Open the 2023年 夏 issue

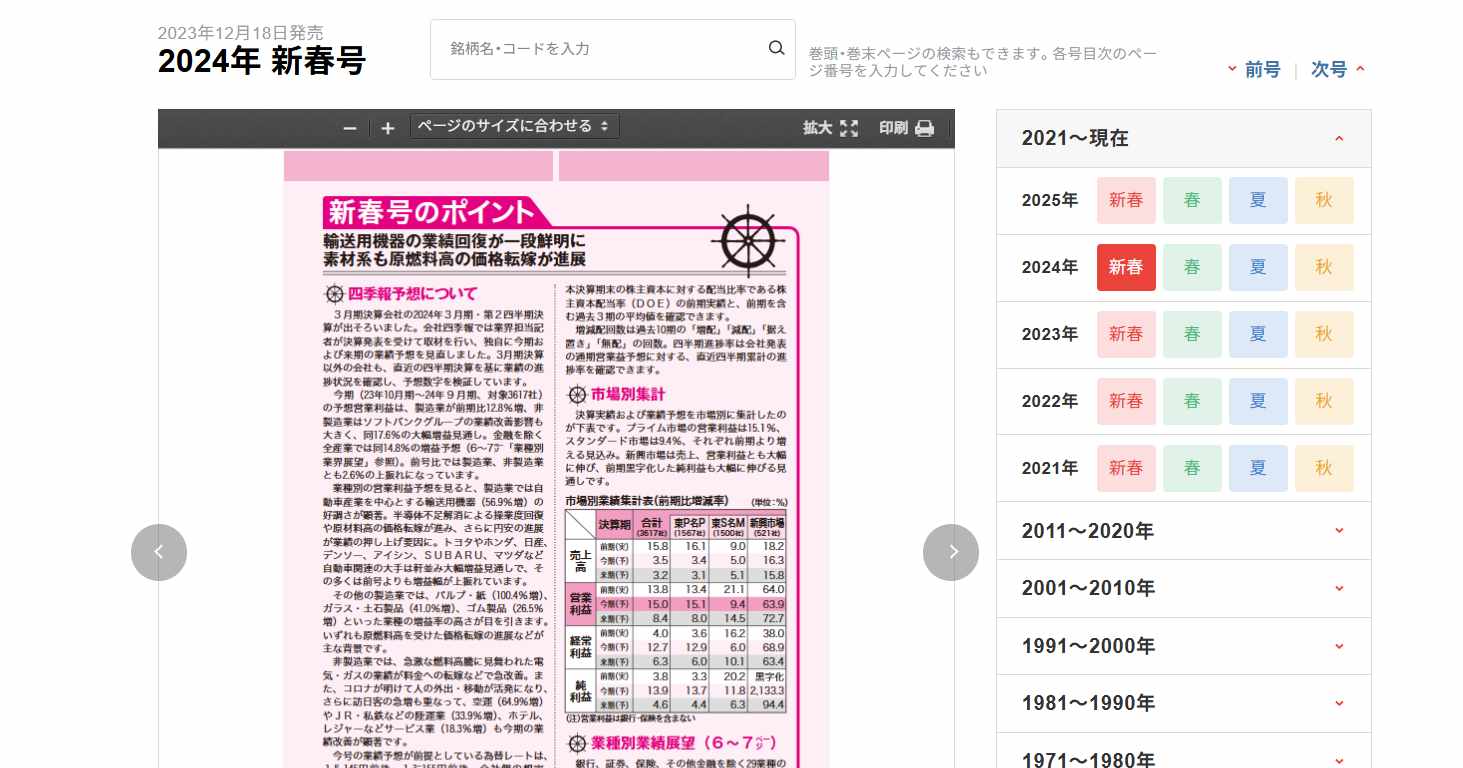[x=1257, y=334]
